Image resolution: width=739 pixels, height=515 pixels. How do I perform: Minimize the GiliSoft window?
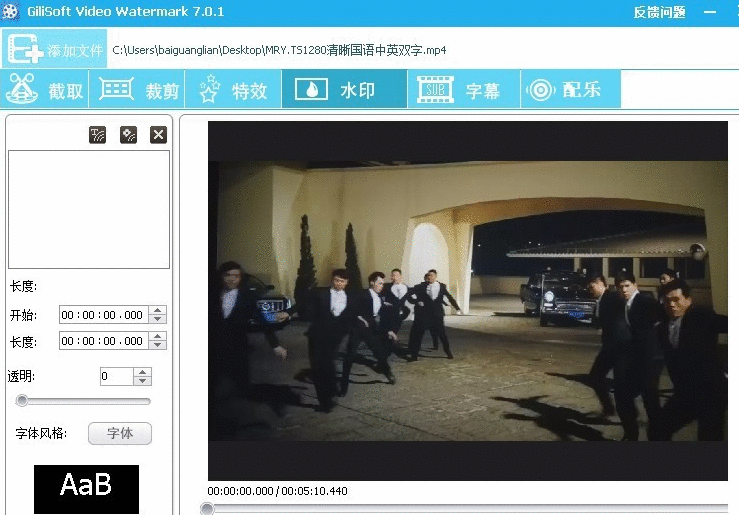(x=710, y=12)
